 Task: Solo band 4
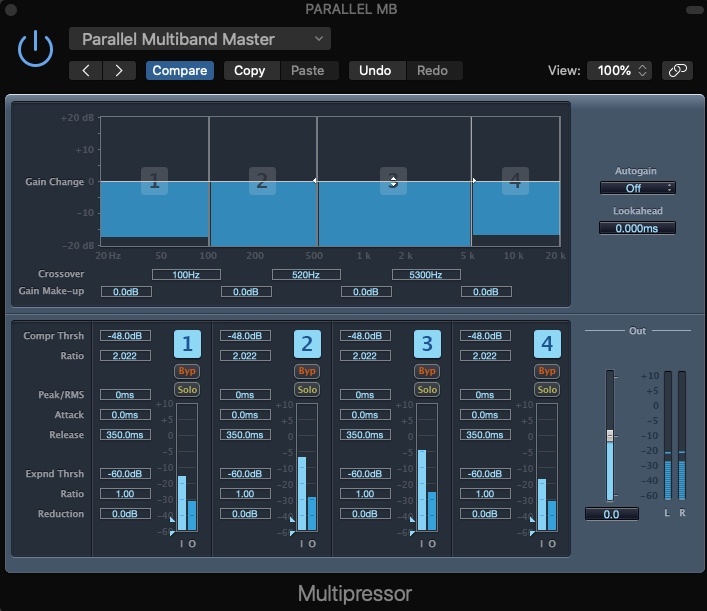pyautogui.click(x=546, y=390)
